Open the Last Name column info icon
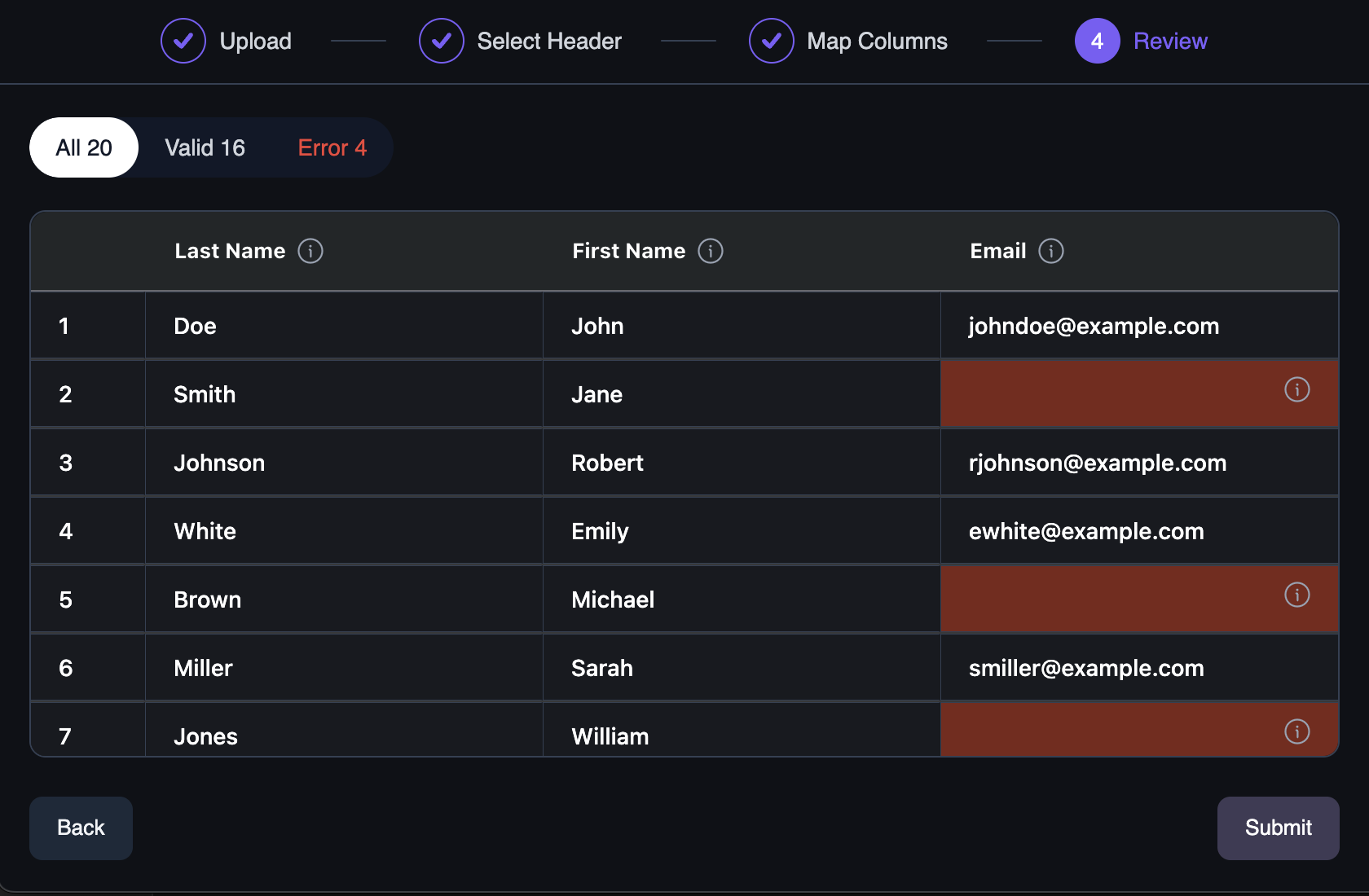The width and height of the screenshot is (1369, 896). (x=310, y=251)
